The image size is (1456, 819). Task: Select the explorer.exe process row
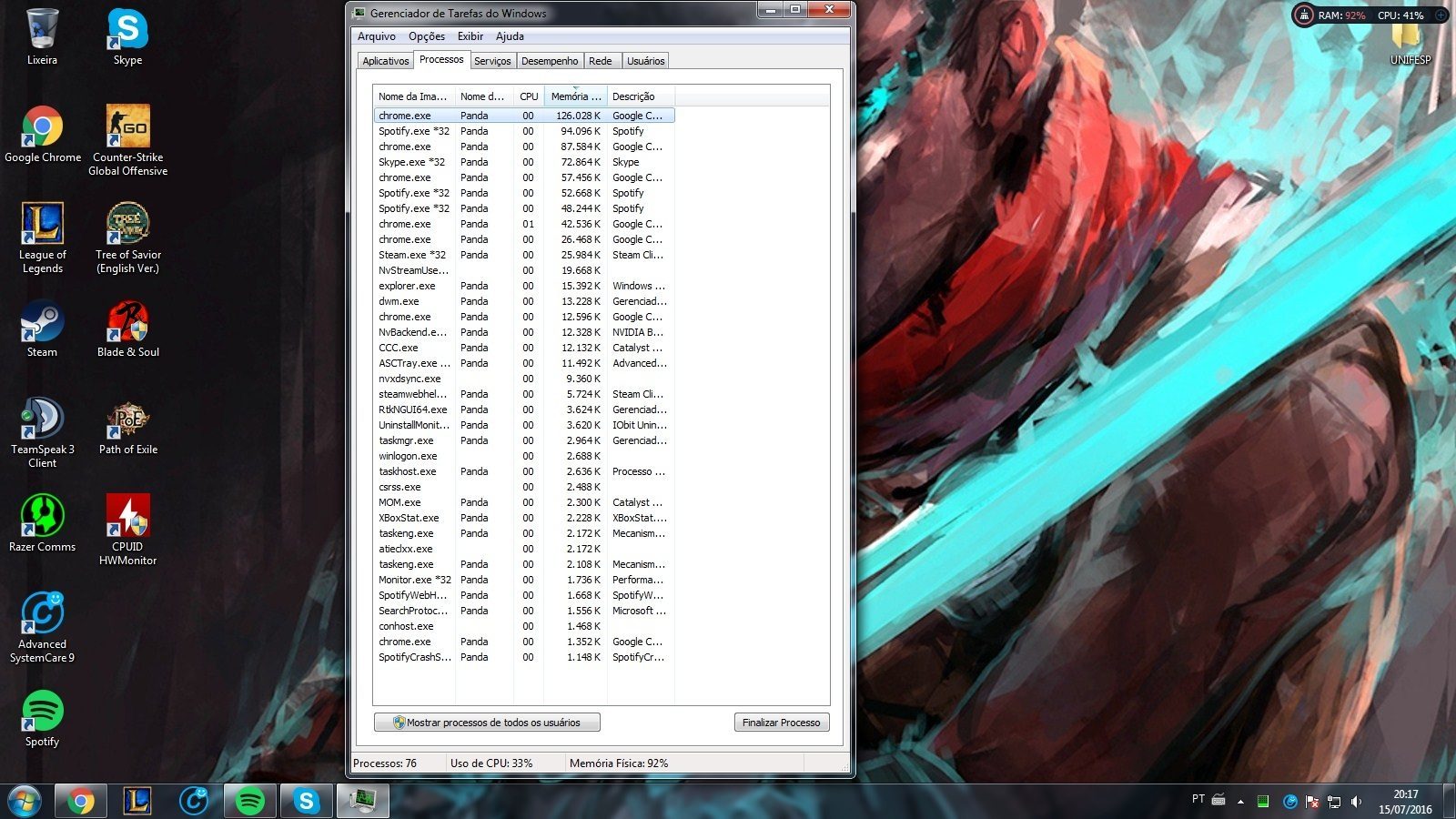(524, 286)
